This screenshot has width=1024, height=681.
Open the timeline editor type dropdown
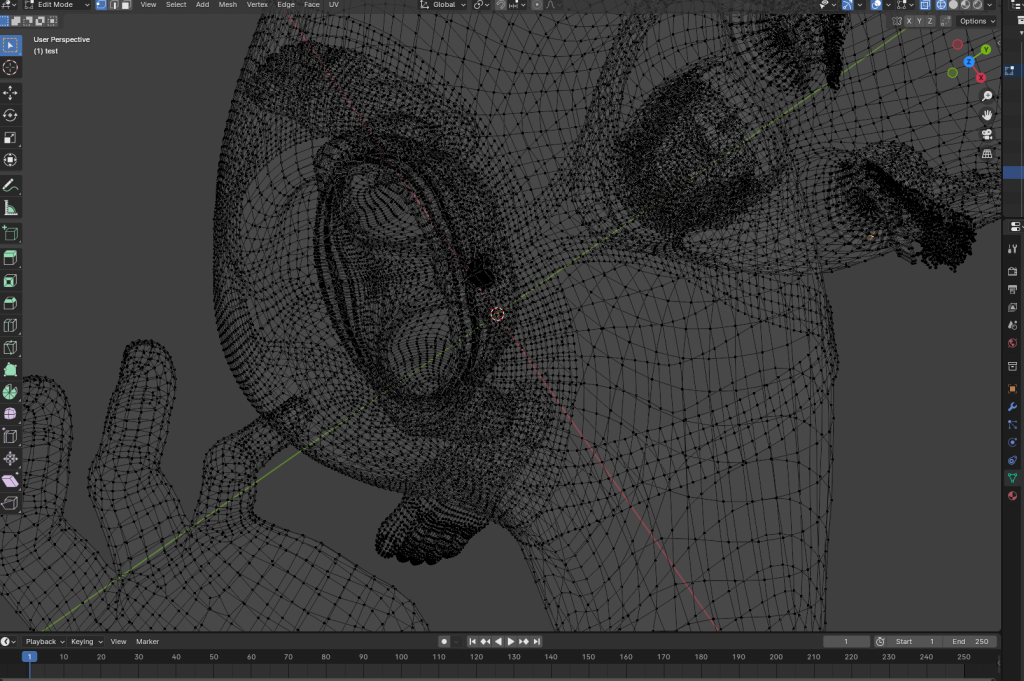pyautogui.click(x=8, y=642)
